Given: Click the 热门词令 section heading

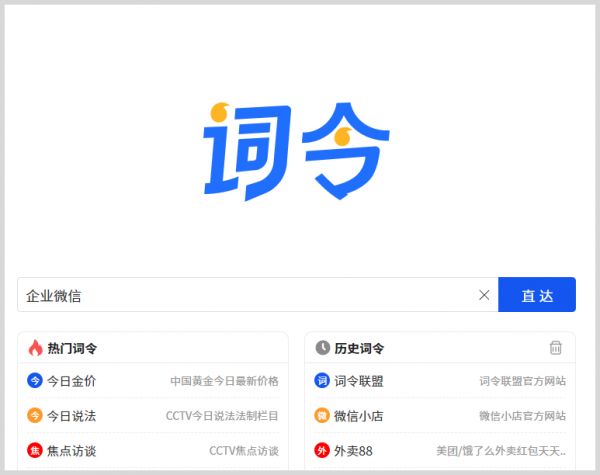Looking at the screenshot, I should pyautogui.click(x=72, y=348).
